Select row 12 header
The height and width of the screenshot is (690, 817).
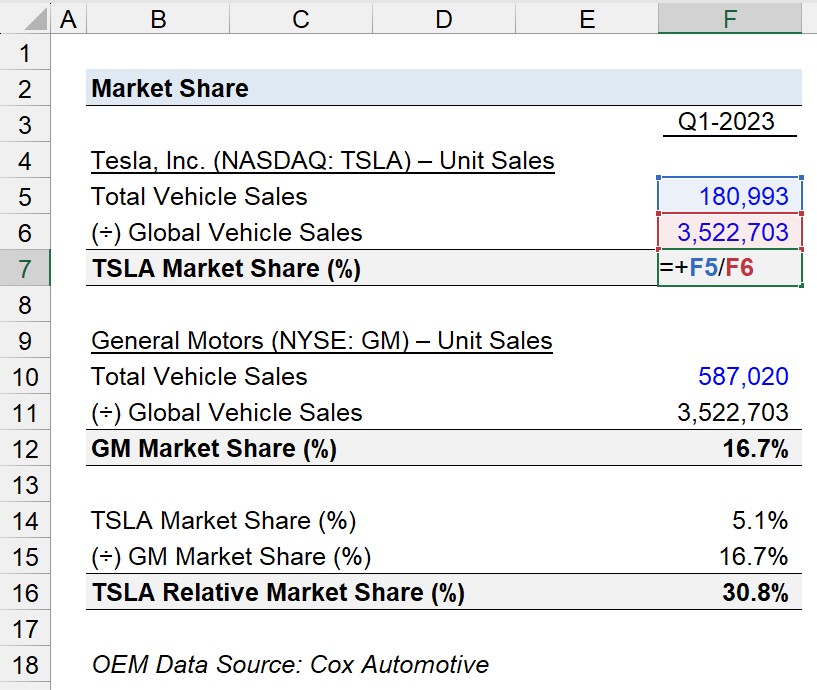[24, 449]
